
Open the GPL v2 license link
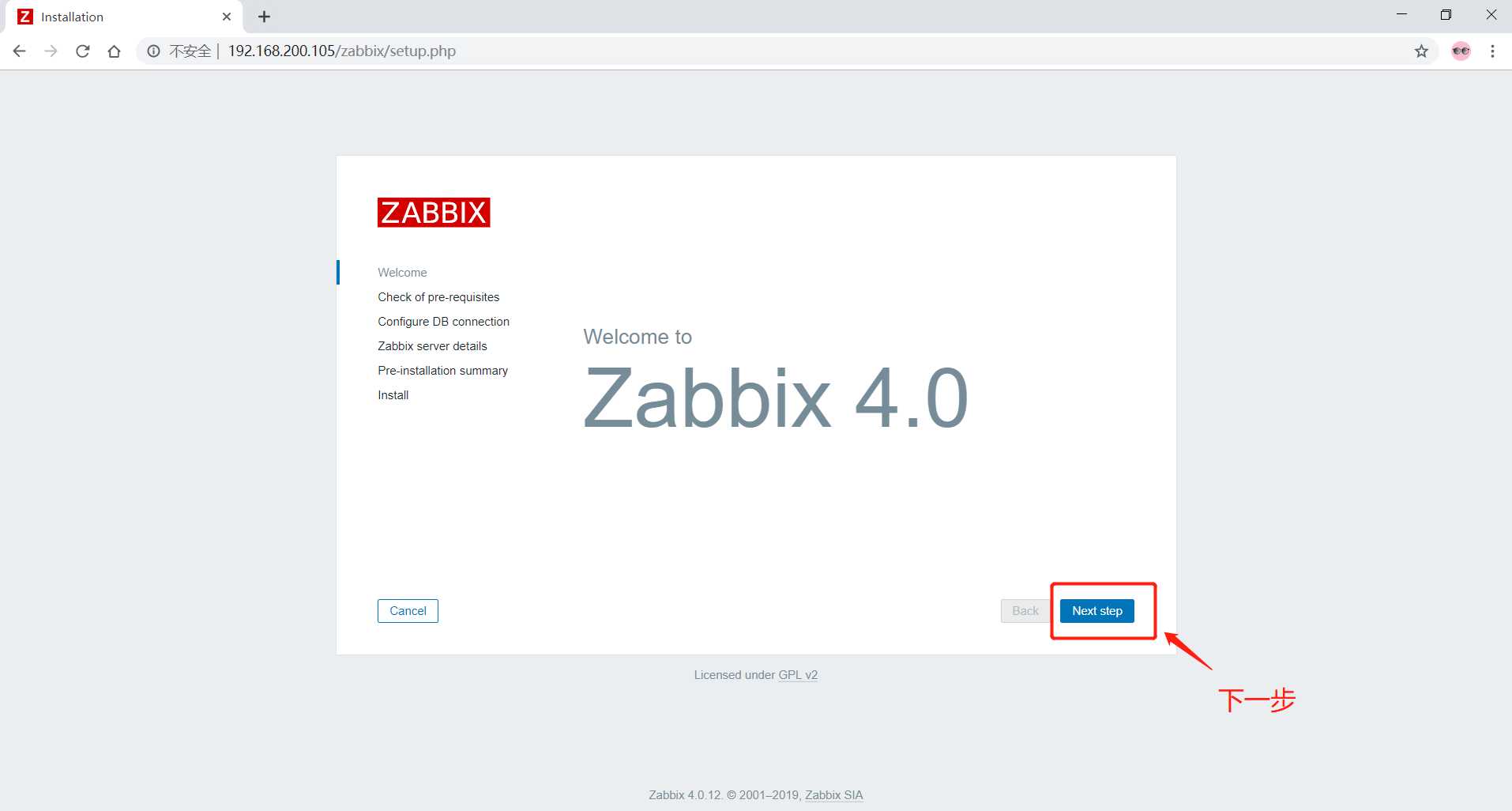798,675
